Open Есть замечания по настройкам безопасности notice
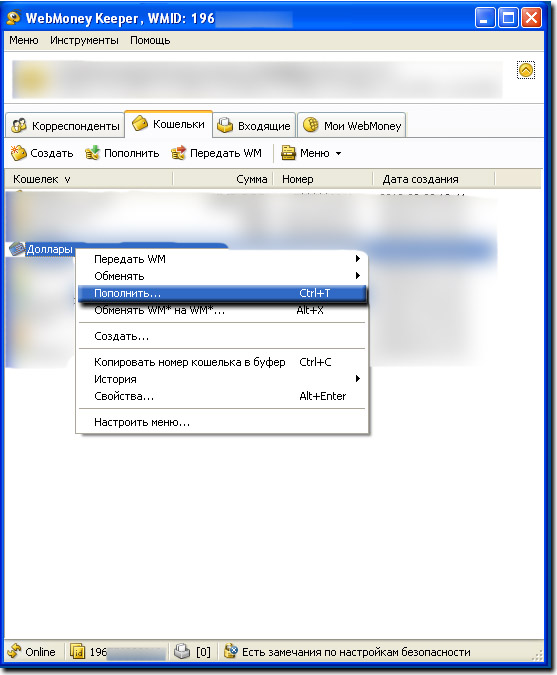Screen dimensions: 557x675 356,652
